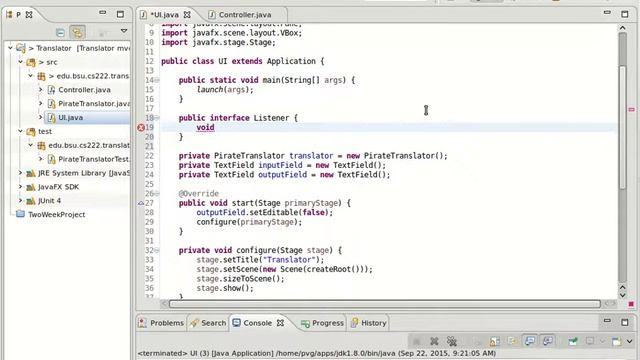Click the PirateTranslator.java file icon in tree
640x360 pixels.
51,104
